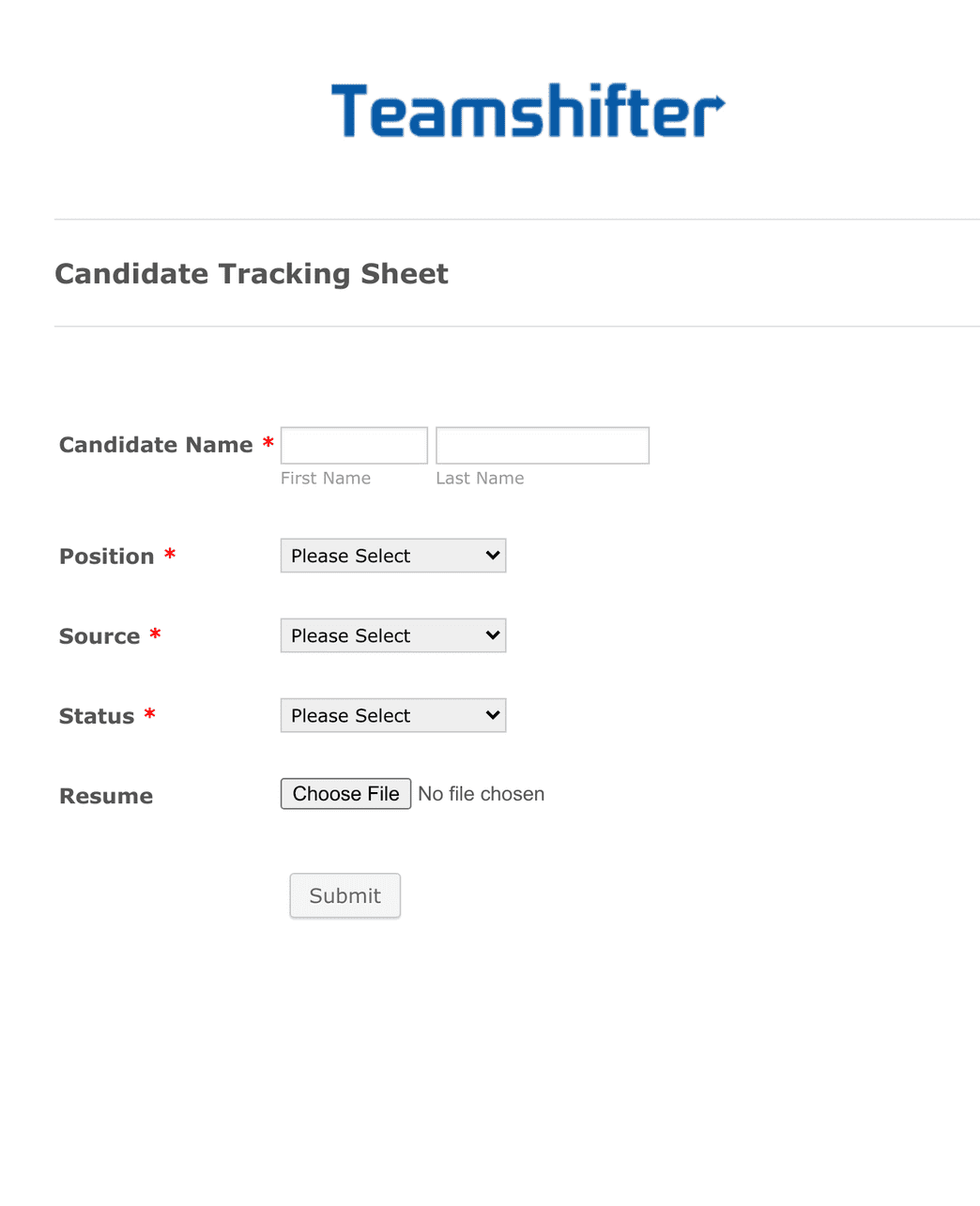Click the Resume label

(105, 795)
